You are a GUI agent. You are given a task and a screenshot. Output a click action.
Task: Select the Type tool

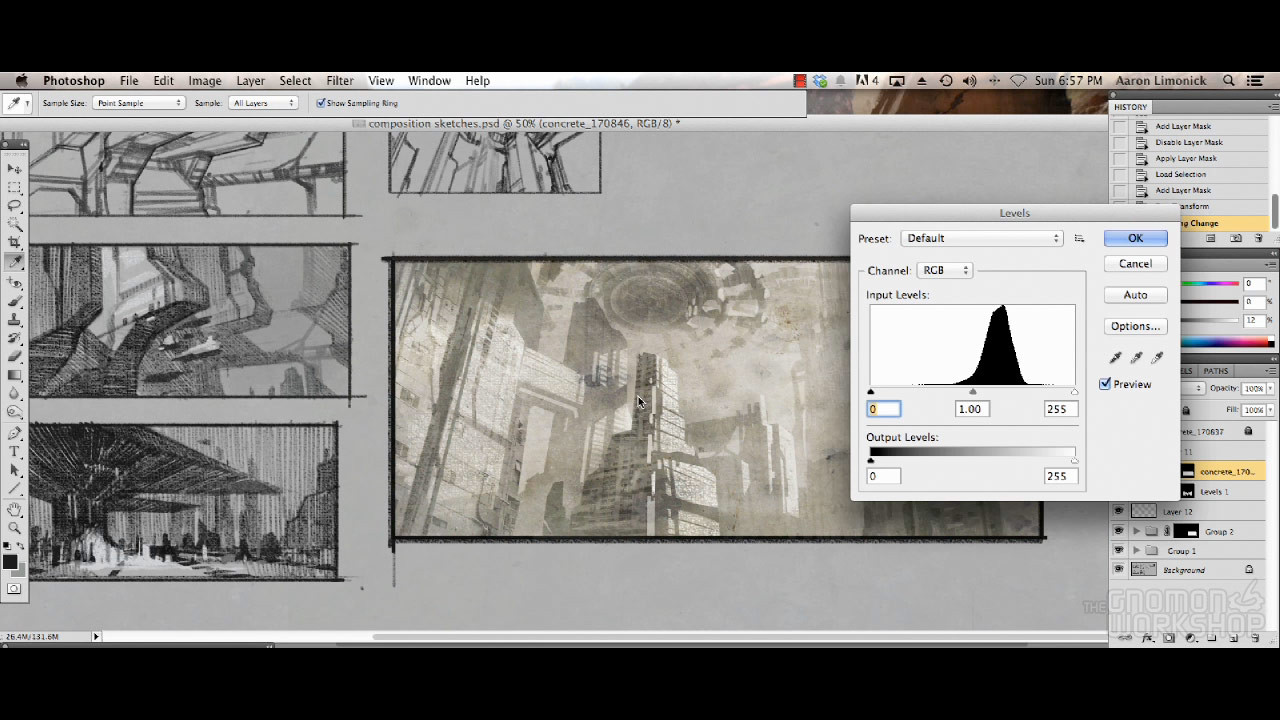14,453
